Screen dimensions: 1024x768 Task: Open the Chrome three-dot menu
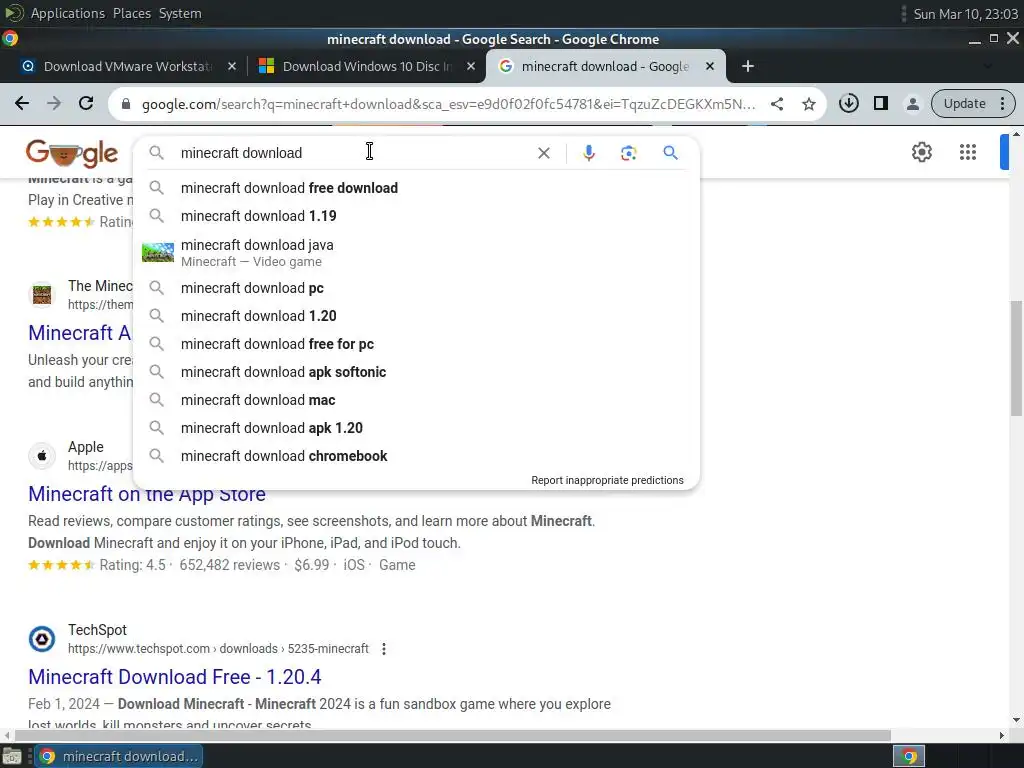coord(1002,103)
